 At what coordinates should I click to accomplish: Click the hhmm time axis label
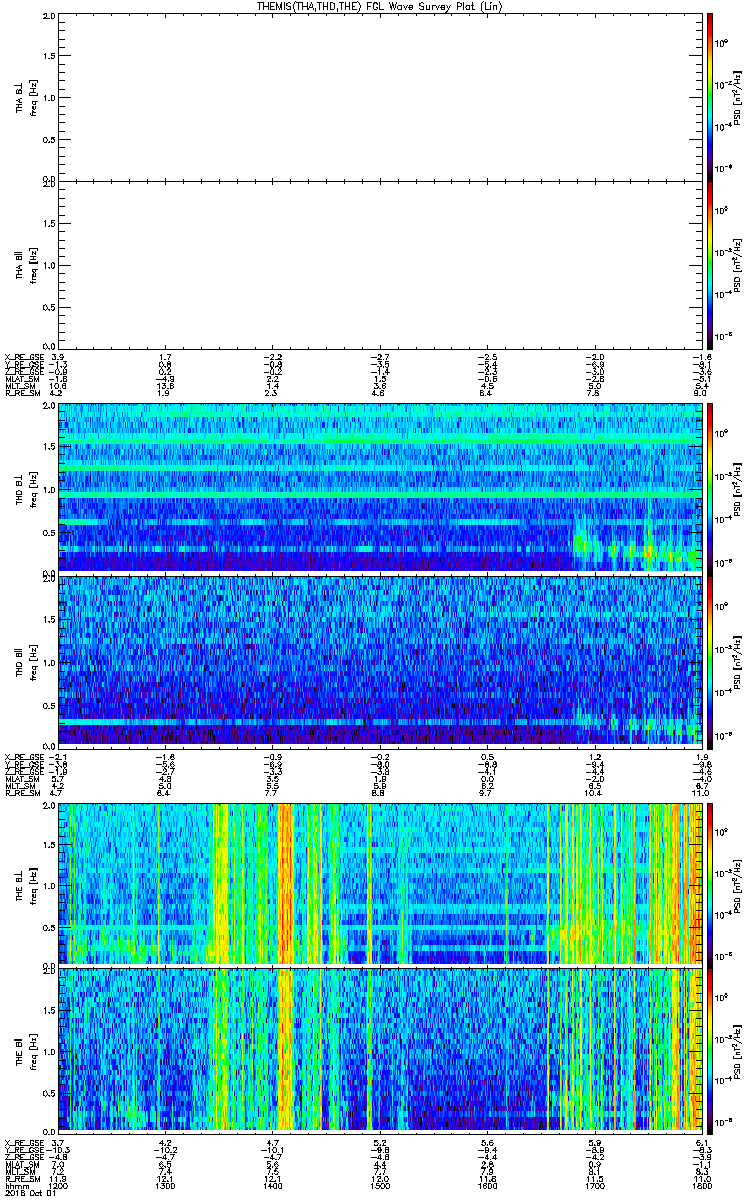coord(15,1185)
